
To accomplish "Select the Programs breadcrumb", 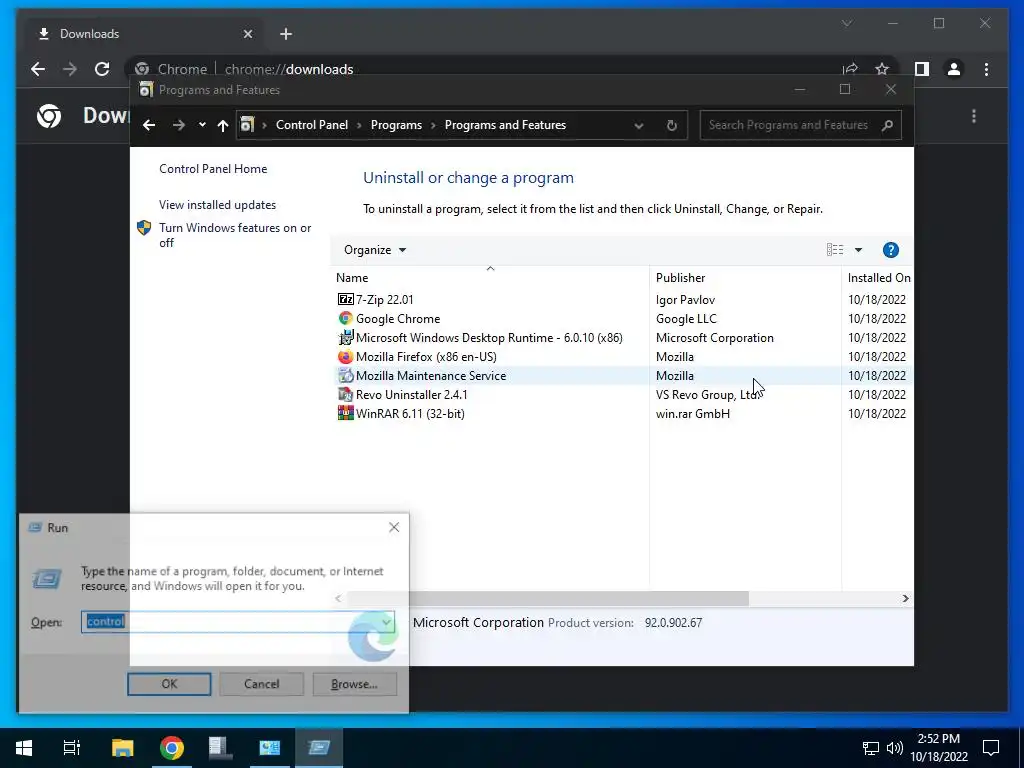I will click(396, 125).
